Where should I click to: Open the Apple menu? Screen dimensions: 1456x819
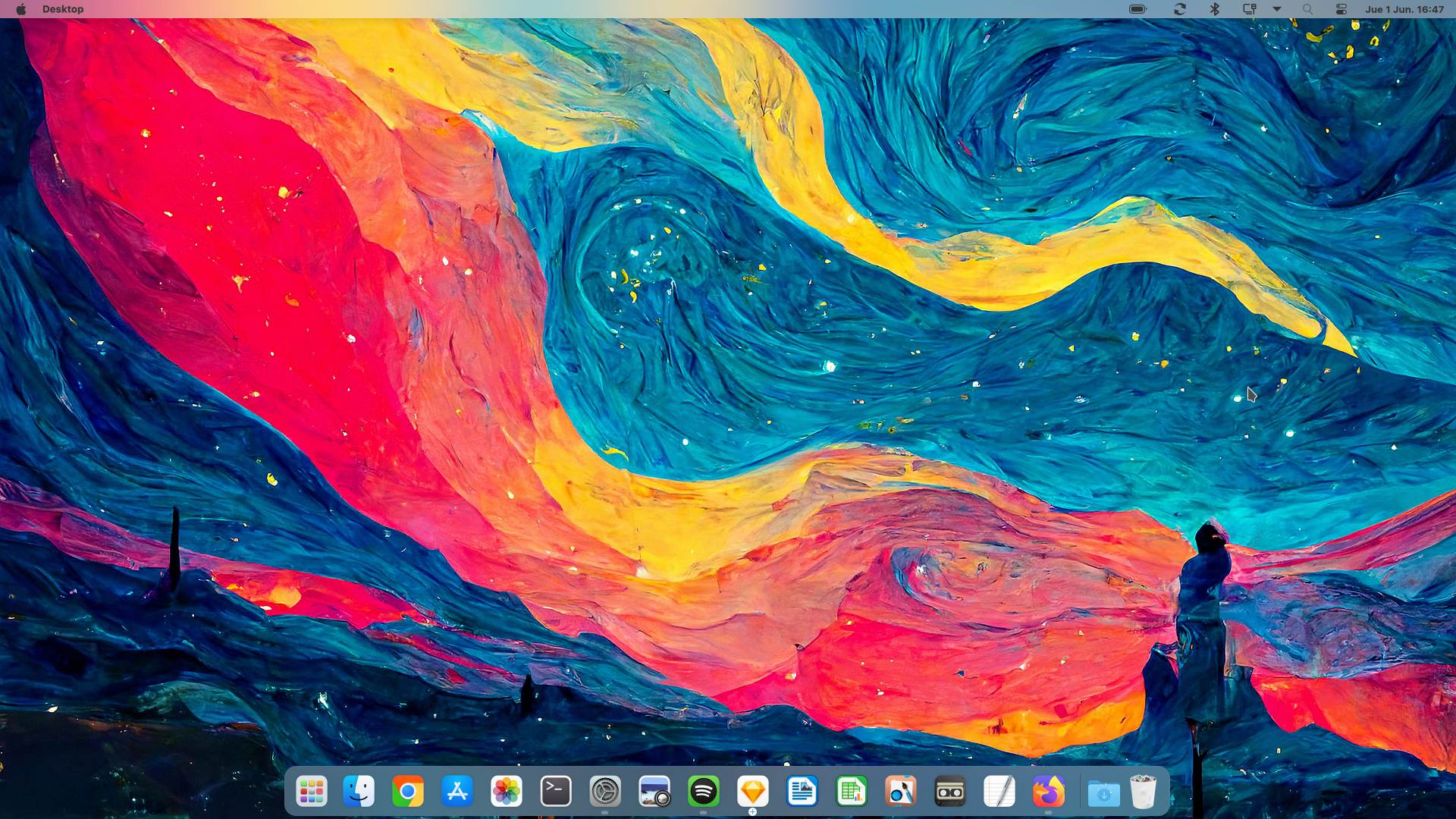tap(21, 9)
